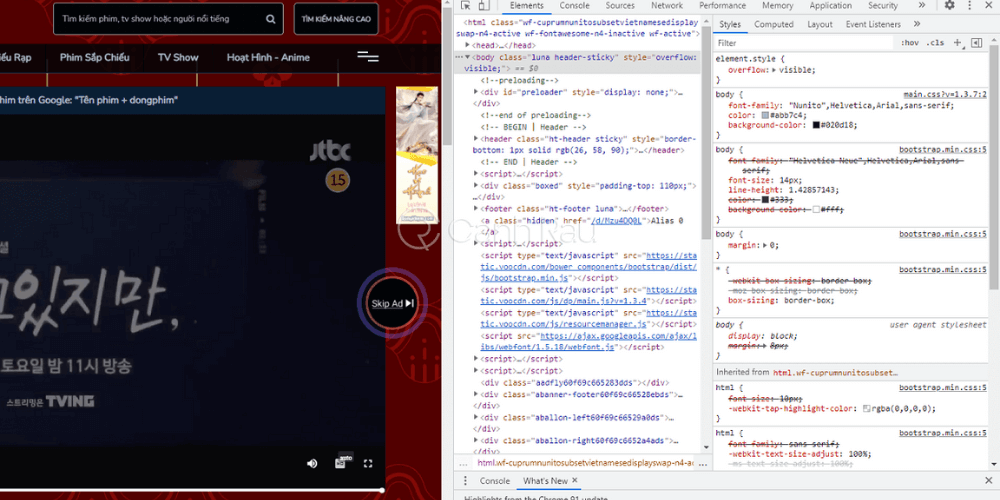Toggle video fullscreen icon
This screenshot has height=500, width=1000.
point(368,464)
